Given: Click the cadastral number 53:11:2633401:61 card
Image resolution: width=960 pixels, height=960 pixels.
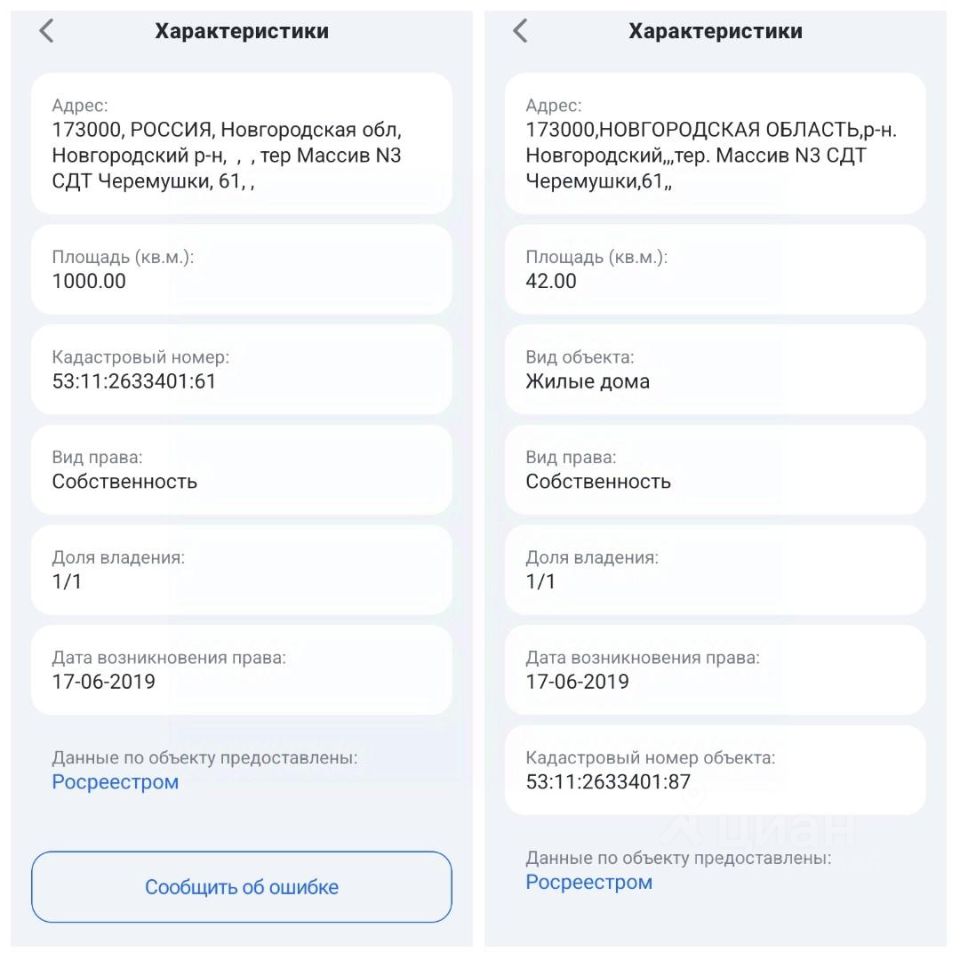Looking at the screenshot, I should pos(241,369).
